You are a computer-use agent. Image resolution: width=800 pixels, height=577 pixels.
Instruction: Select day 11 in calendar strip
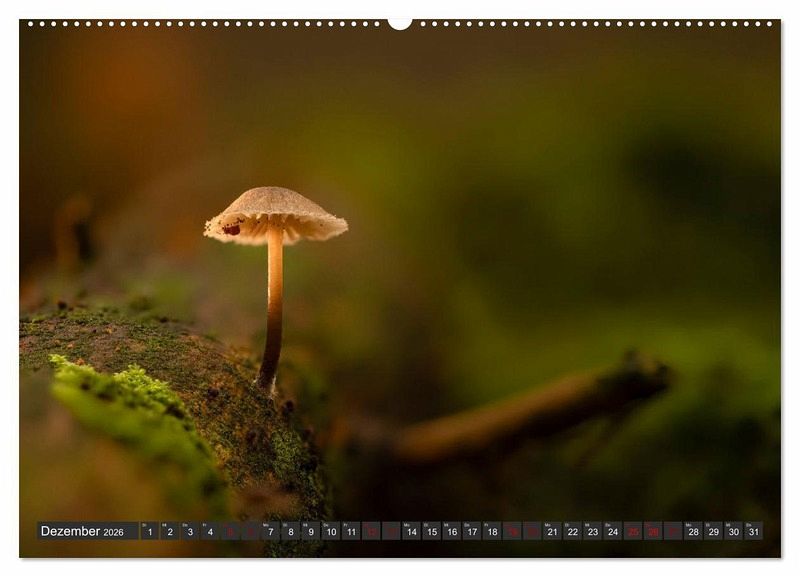pyautogui.click(x=351, y=531)
